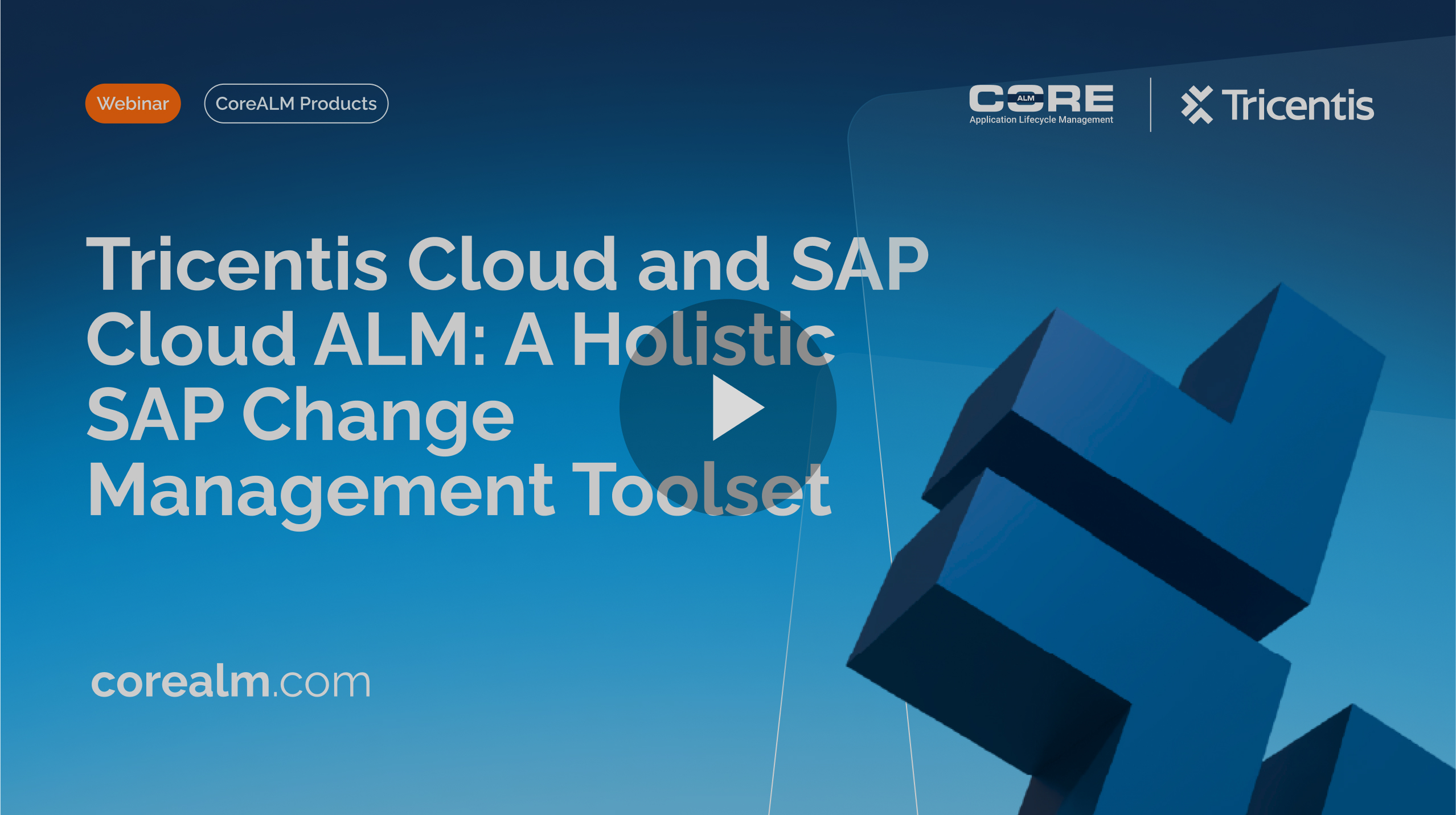The image size is (1456, 815).
Task: Click the Tricentis wordmark text
Action: 1298,106
